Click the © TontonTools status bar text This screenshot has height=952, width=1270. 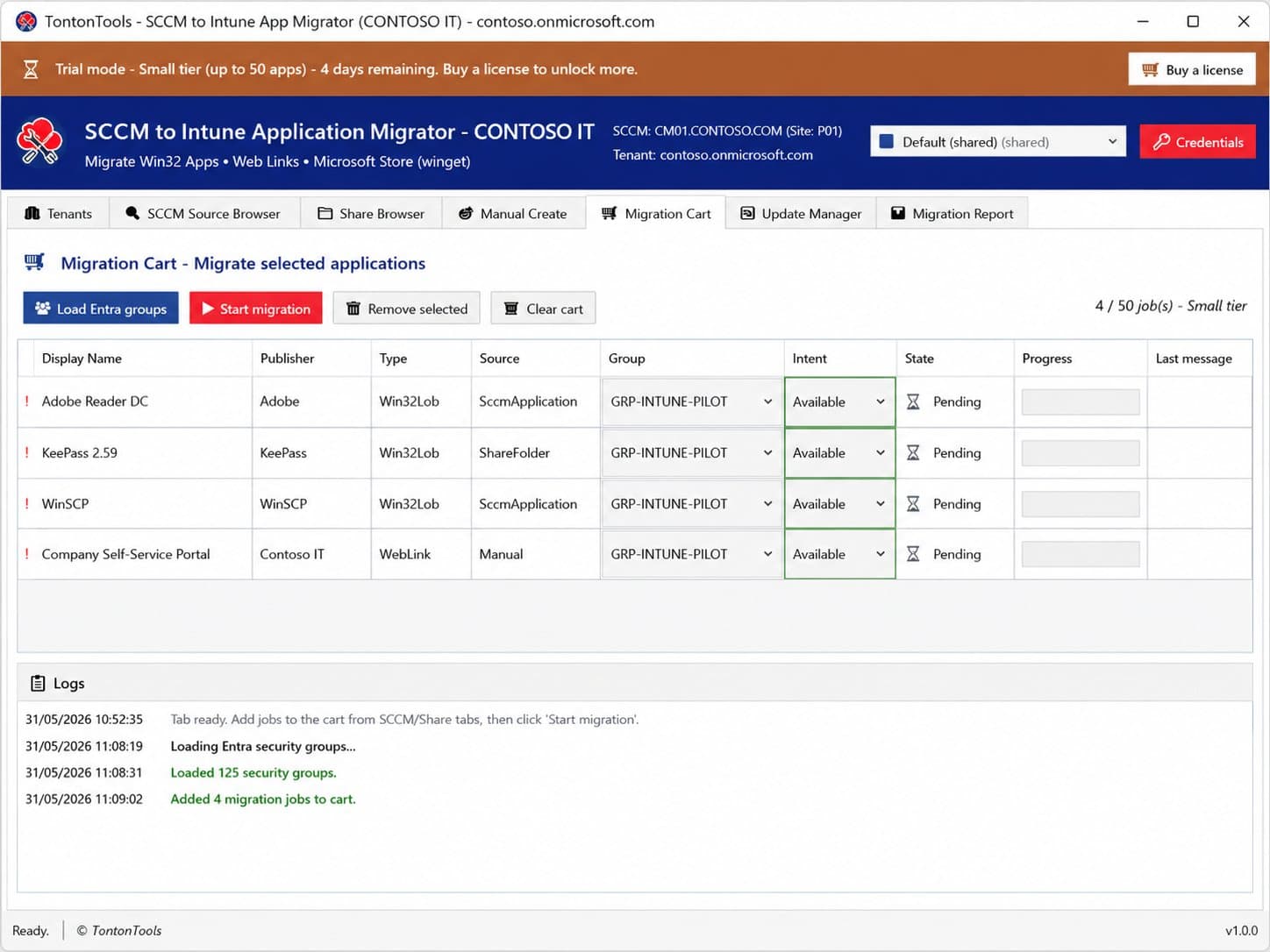(x=119, y=930)
